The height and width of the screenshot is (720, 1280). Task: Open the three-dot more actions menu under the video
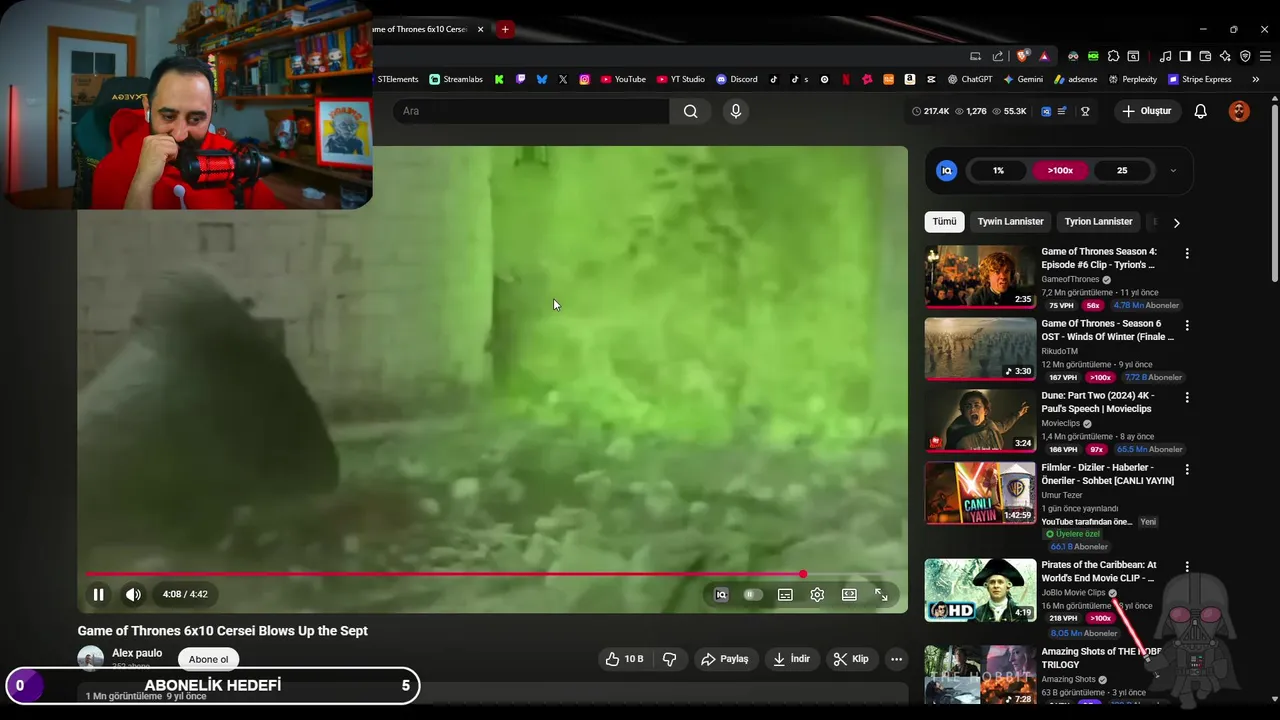tap(896, 659)
